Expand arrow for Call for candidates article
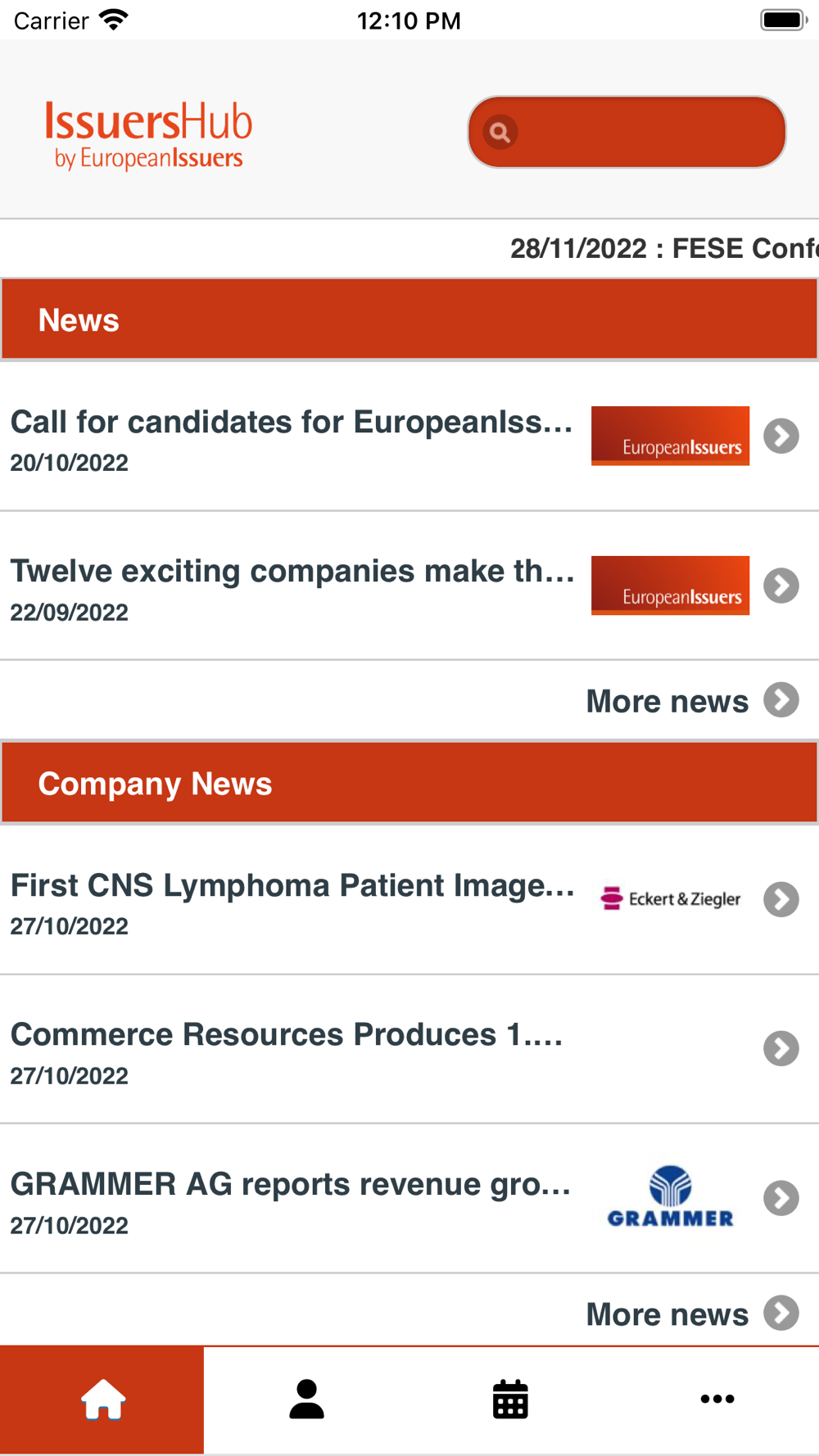 pos(781,436)
